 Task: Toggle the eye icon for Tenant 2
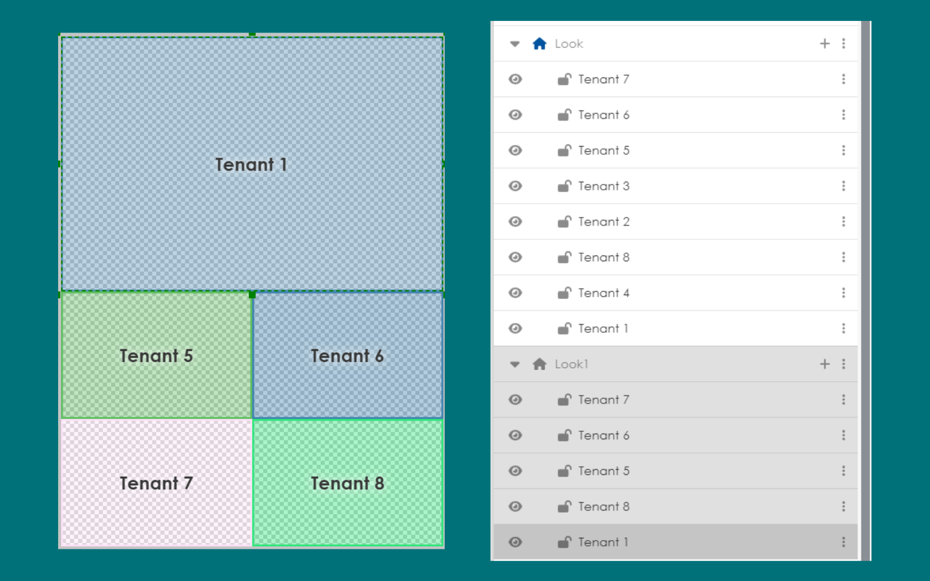point(515,222)
